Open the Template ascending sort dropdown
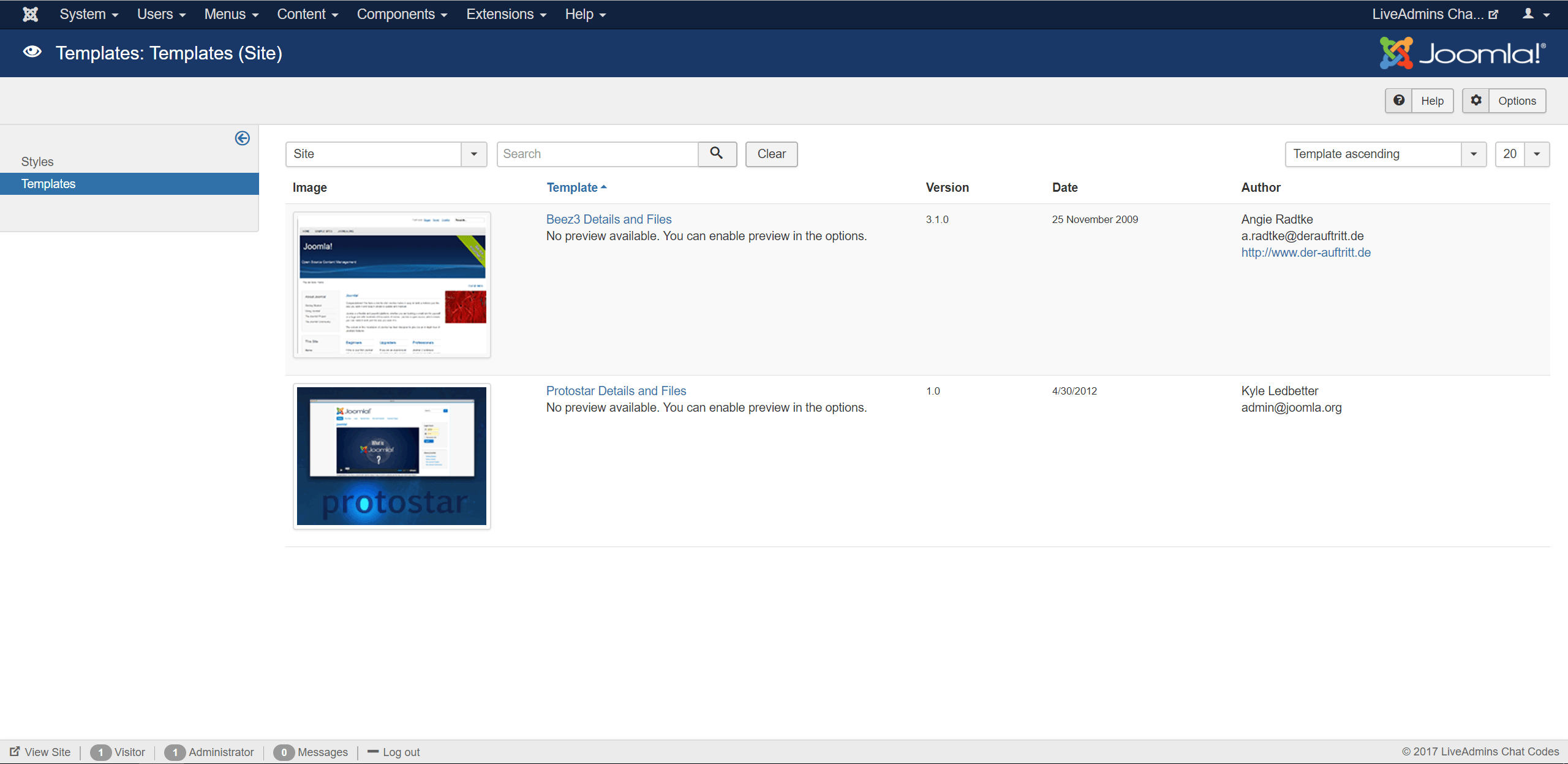The width and height of the screenshot is (1568, 764). (x=1385, y=154)
